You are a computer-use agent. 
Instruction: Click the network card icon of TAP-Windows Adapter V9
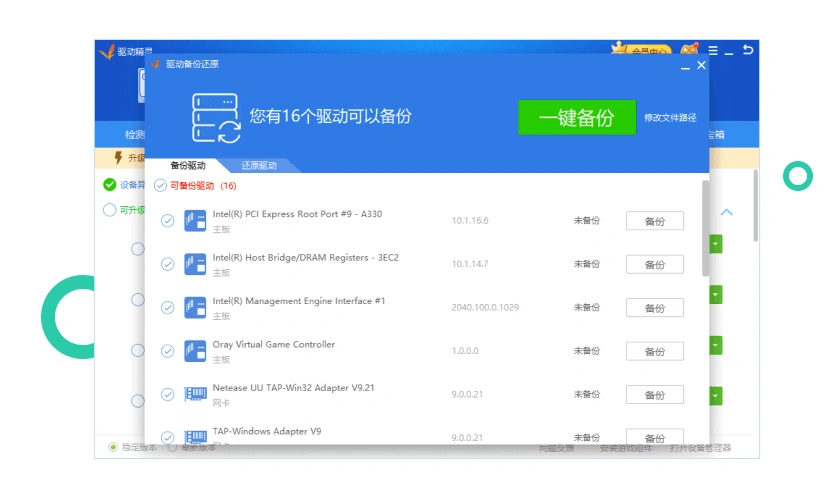(195, 437)
